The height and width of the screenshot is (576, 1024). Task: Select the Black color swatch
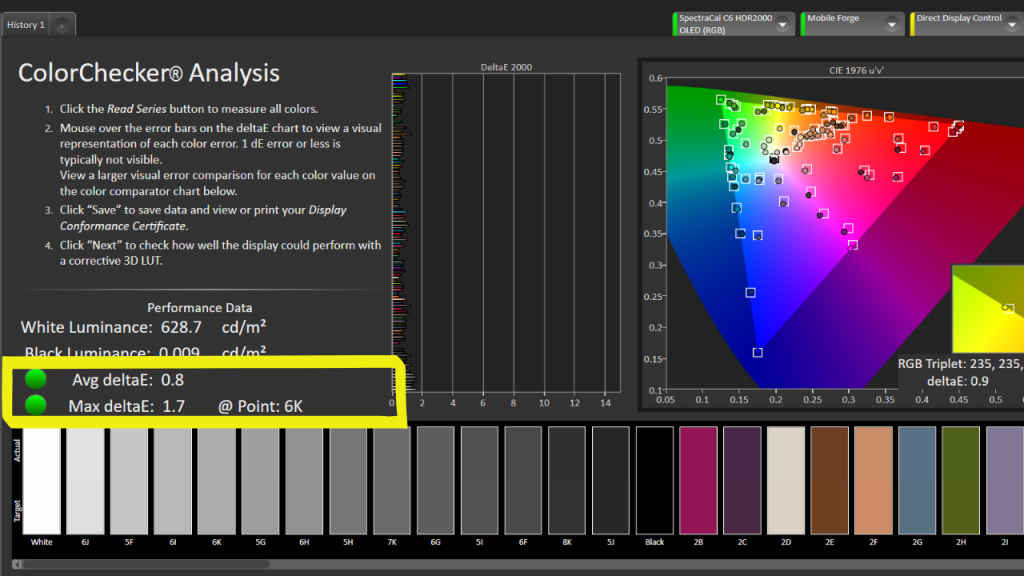[654, 480]
